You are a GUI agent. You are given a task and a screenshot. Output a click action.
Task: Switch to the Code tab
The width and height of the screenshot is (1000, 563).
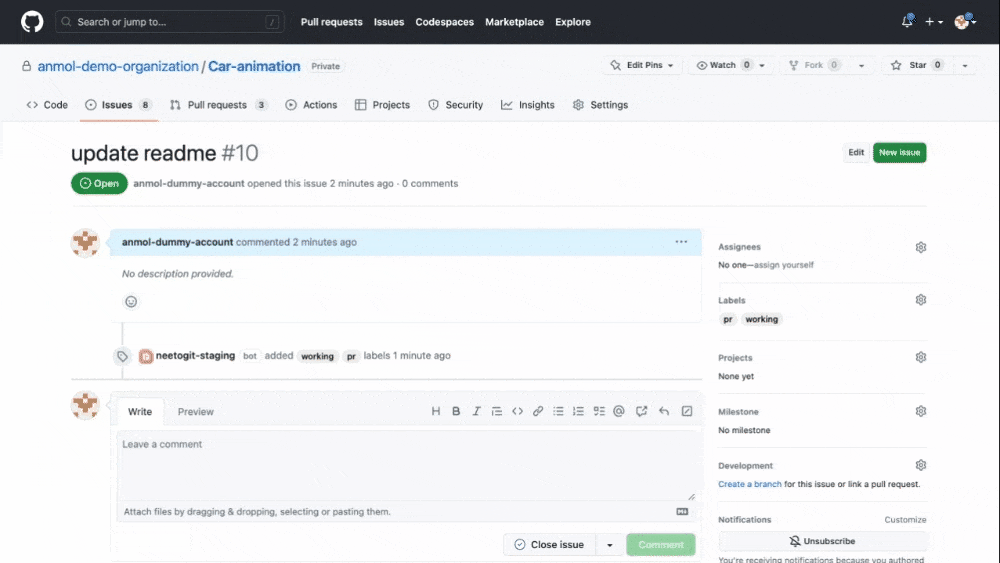(47, 105)
